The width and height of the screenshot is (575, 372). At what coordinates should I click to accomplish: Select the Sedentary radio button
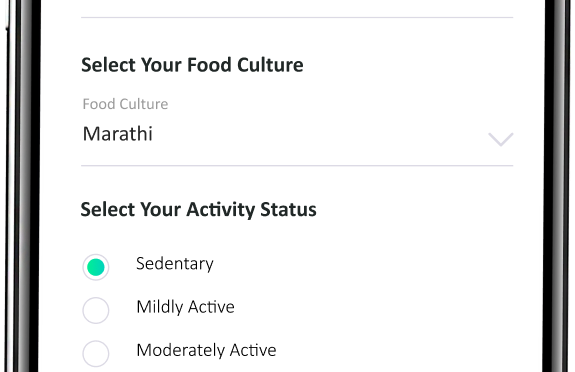96,267
